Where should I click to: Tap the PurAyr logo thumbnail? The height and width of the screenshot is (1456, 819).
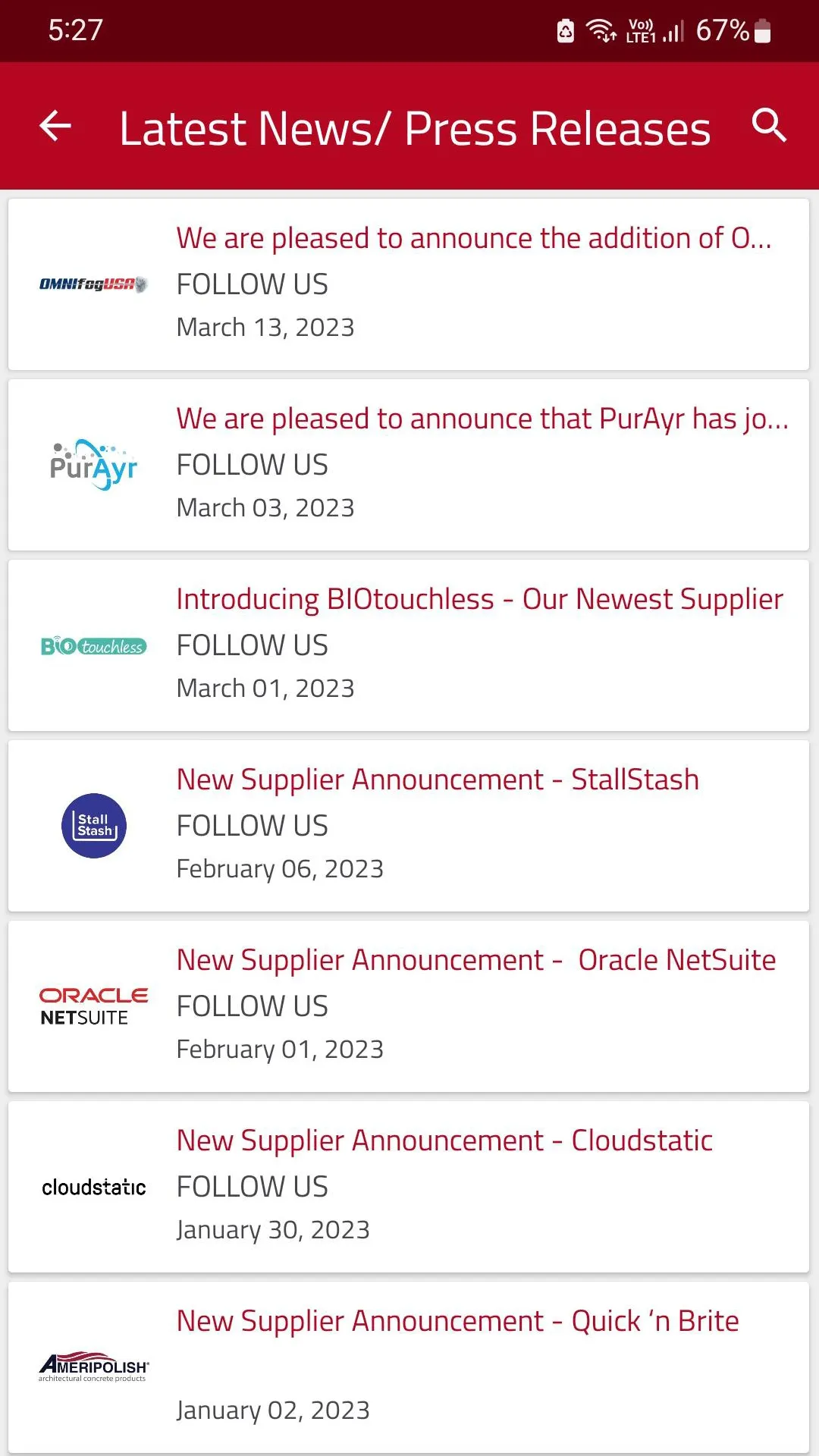93,464
